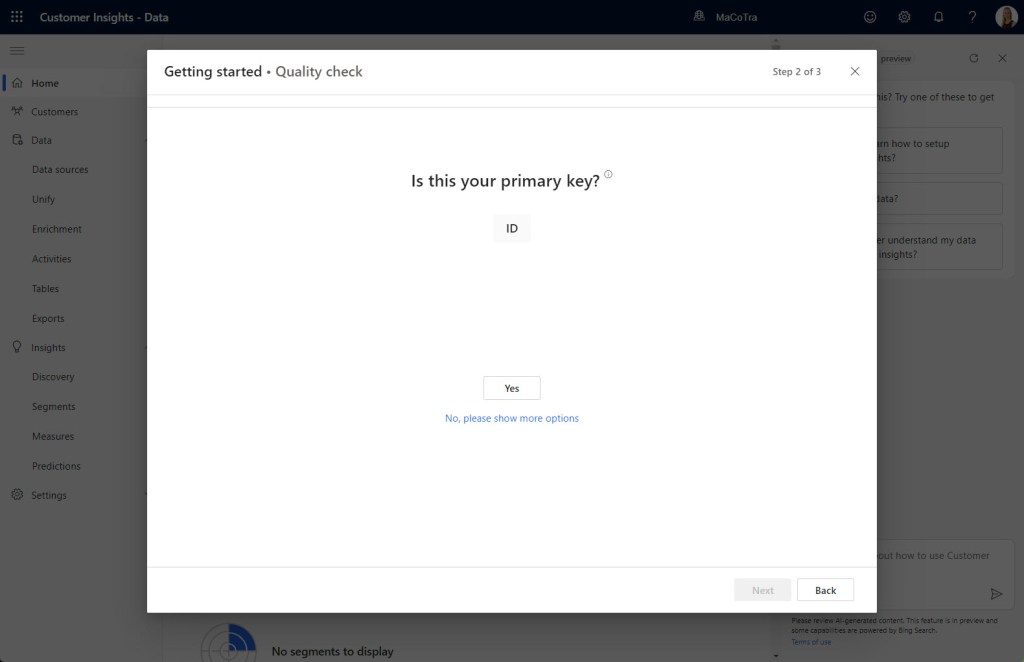
Task: Open the user profile avatar
Action: 1006,17
